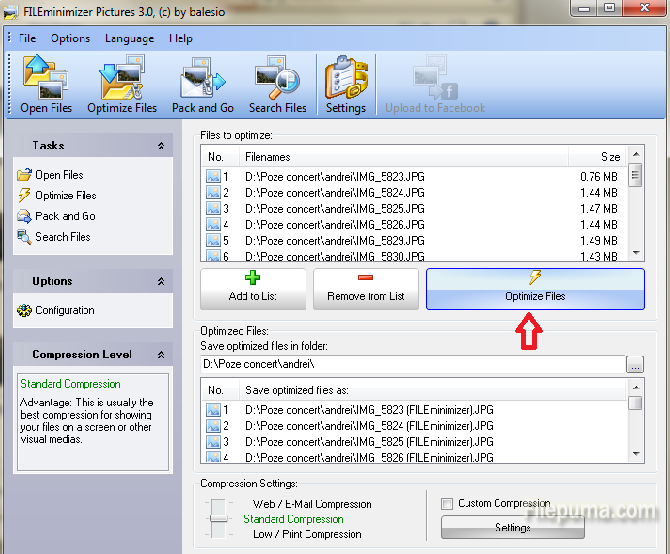Click the Search Files toolbar icon
670x554 pixels.
tap(277, 85)
